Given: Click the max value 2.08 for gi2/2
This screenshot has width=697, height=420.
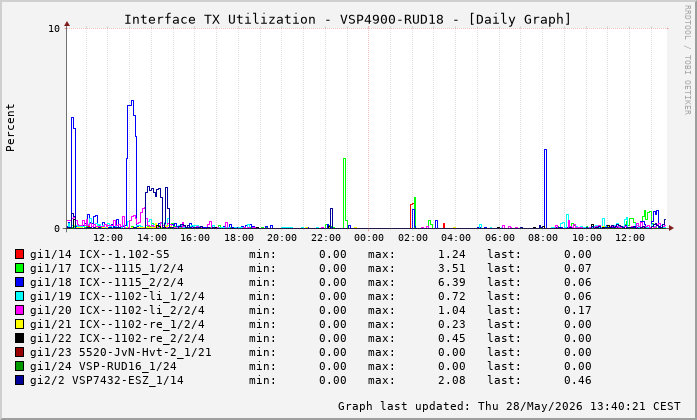Looking at the screenshot, I should coord(452,380).
